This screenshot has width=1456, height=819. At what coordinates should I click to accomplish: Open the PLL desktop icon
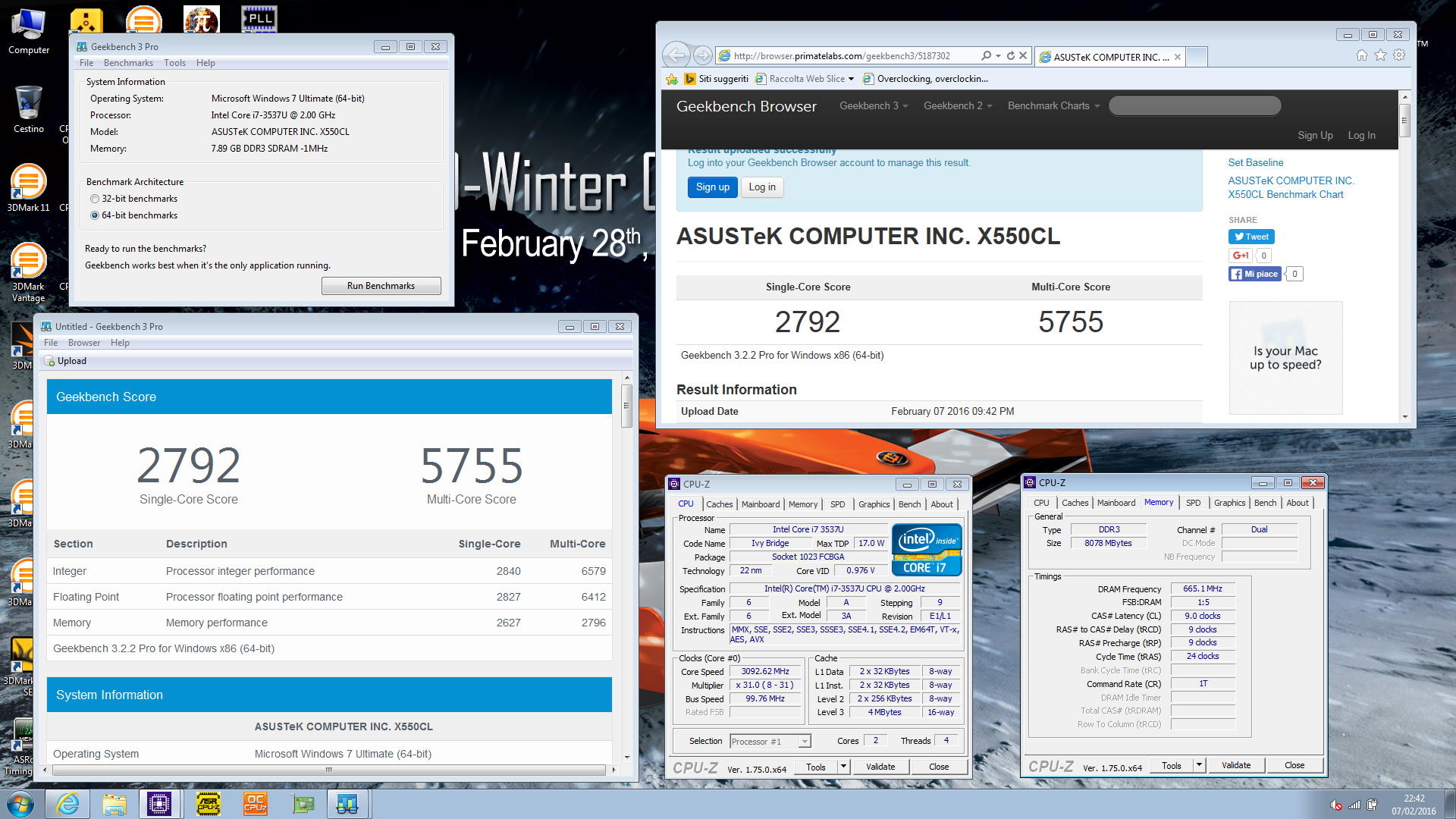coord(259,18)
